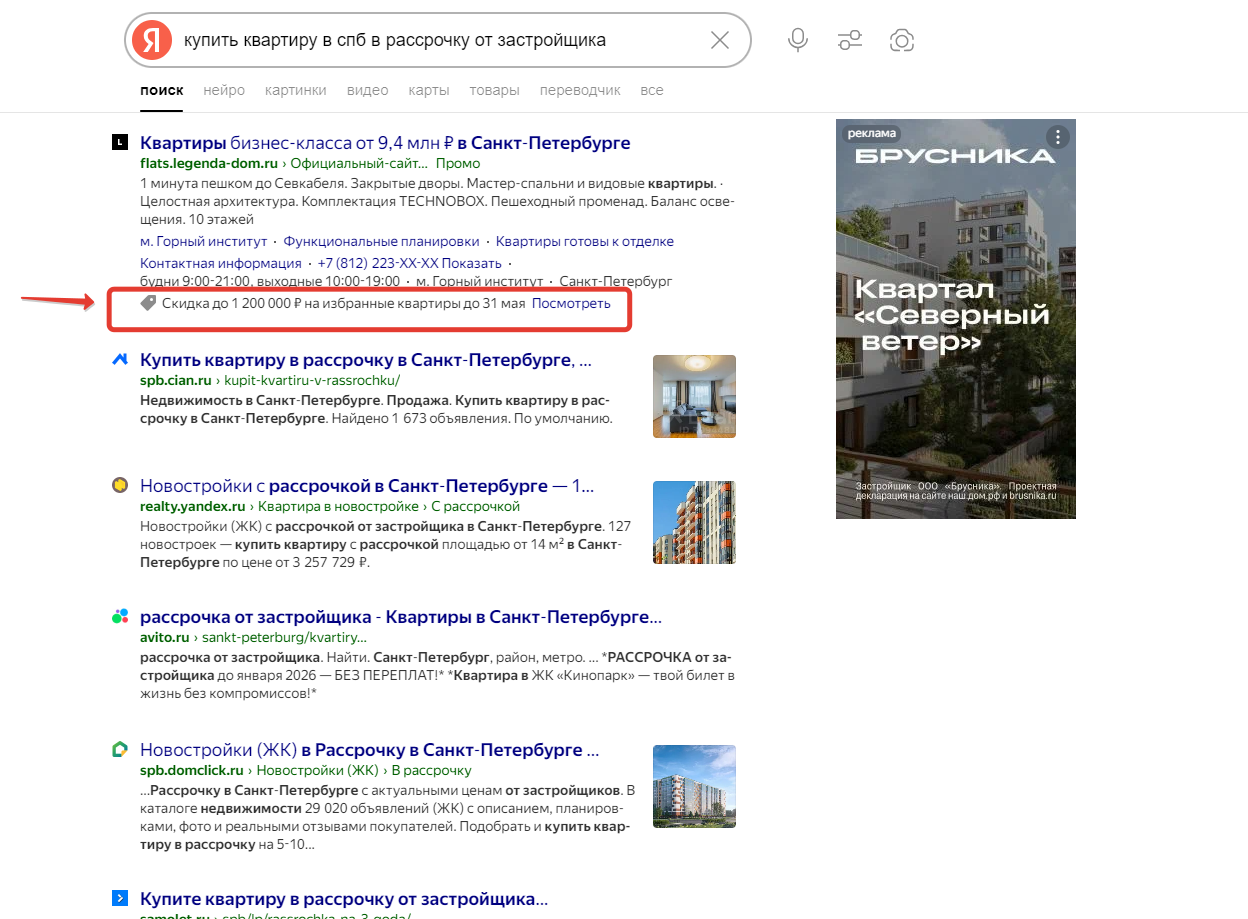Follow the С рассрочкой breadcrumb under realty.yandex.ru
This screenshot has height=919, width=1248.
point(475,507)
